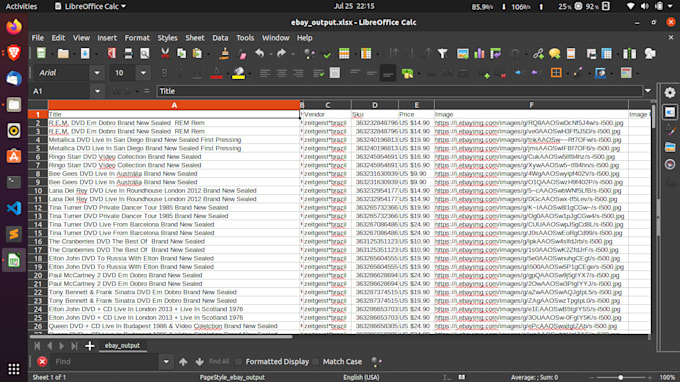Show Applications grid

tap(14, 369)
